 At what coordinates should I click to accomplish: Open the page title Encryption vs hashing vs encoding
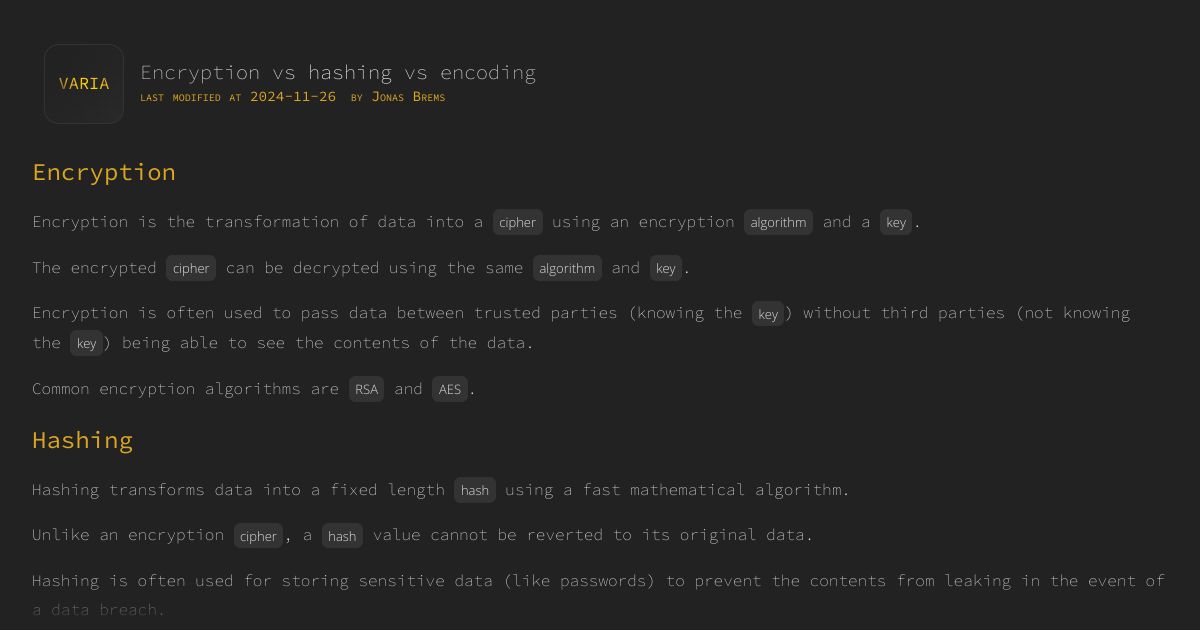point(338,72)
